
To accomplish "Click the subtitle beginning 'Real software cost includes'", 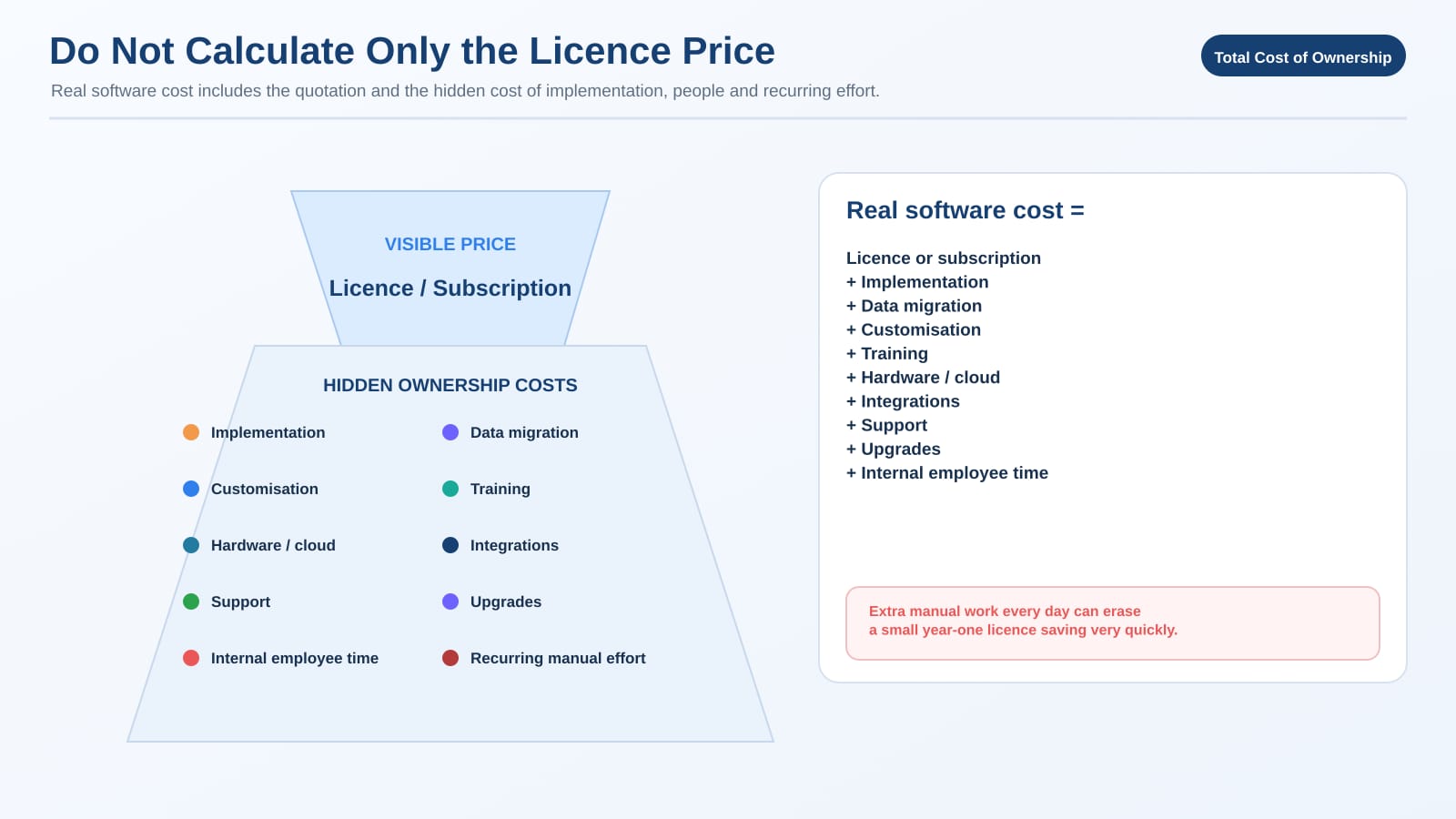I will click(x=465, y=91).
